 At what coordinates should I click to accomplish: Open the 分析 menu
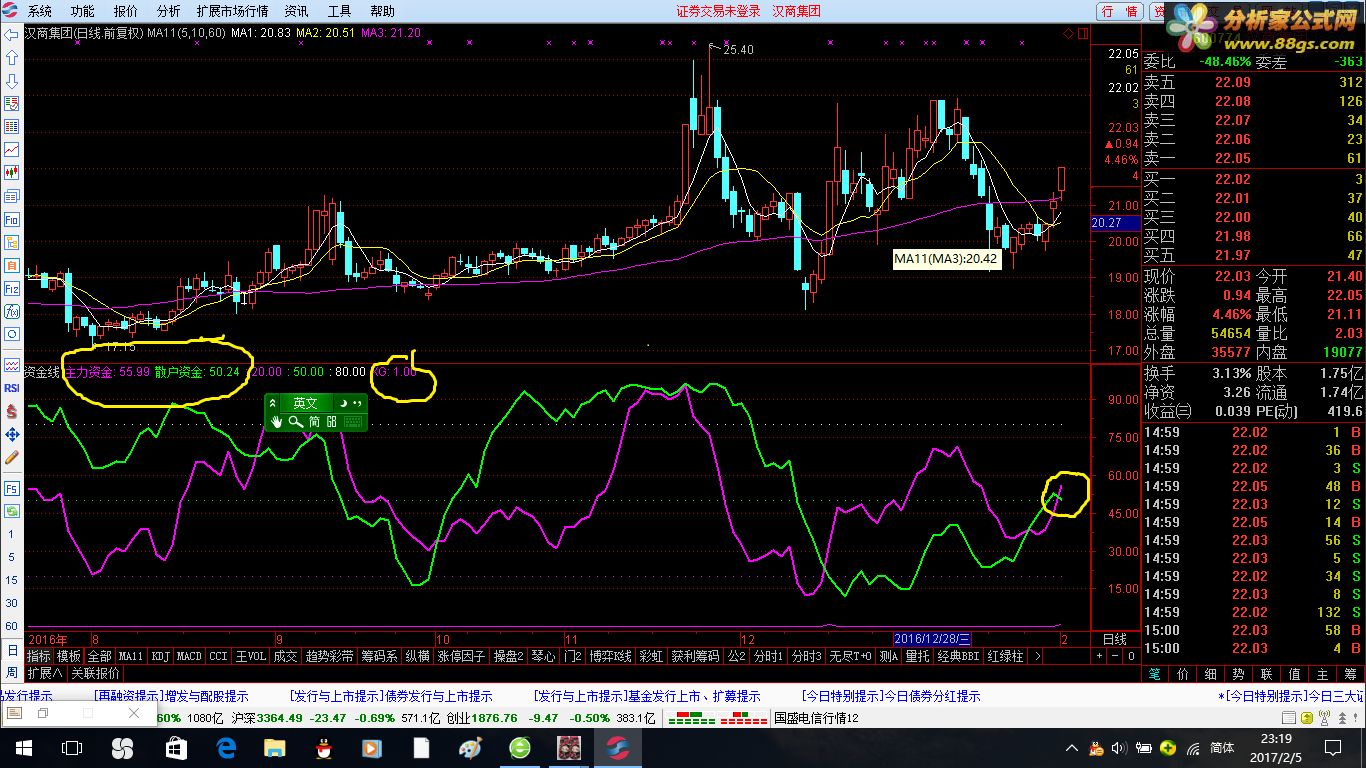169,11
